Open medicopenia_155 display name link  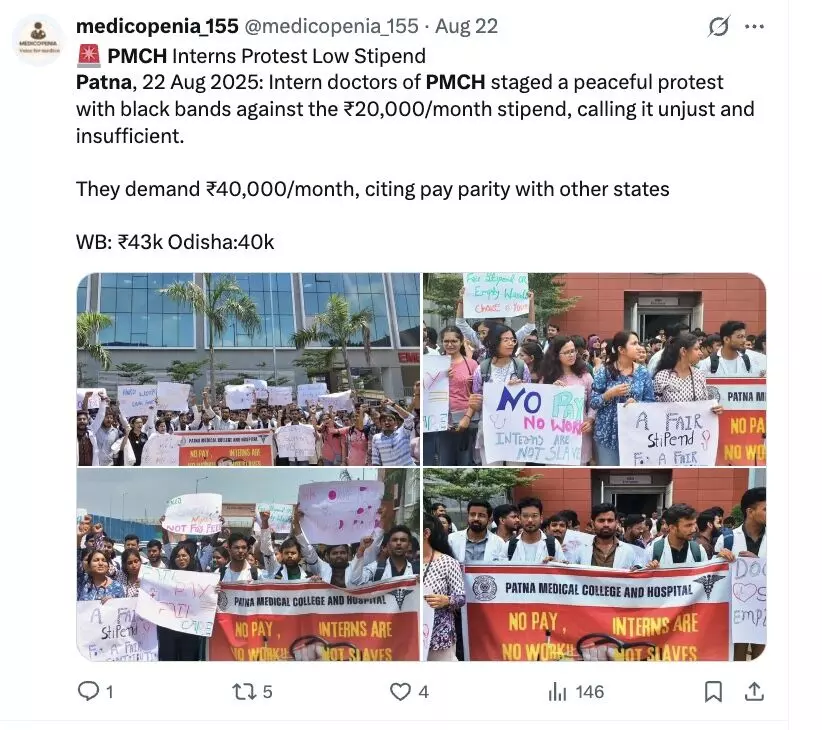(157, 26)
